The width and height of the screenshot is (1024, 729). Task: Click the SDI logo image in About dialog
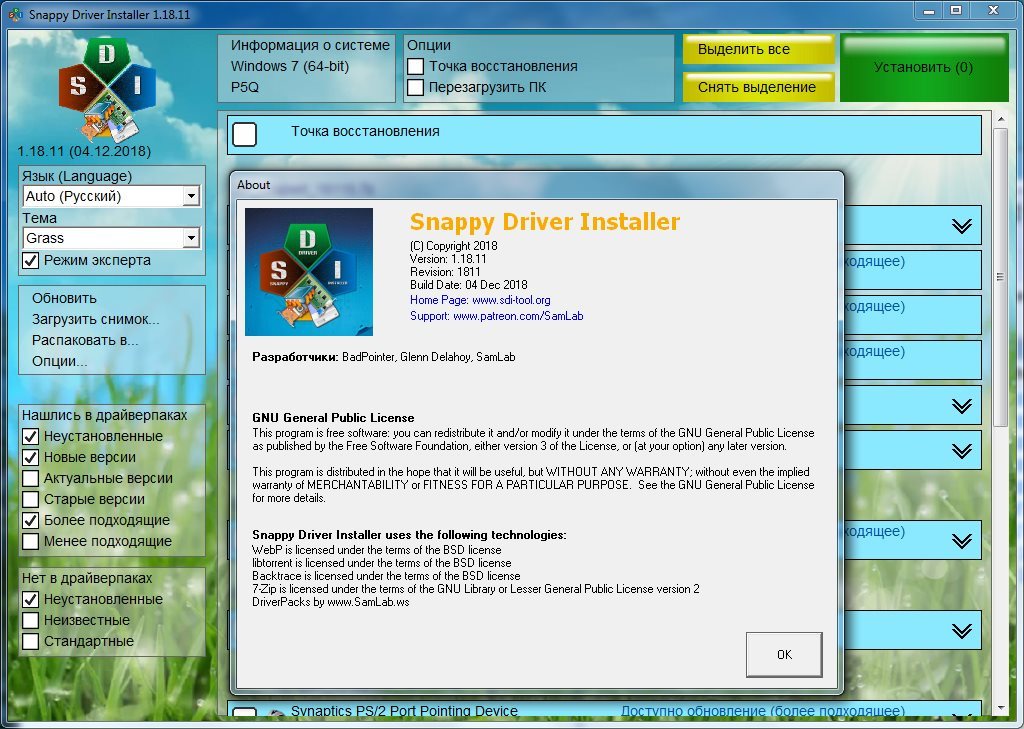309,272
